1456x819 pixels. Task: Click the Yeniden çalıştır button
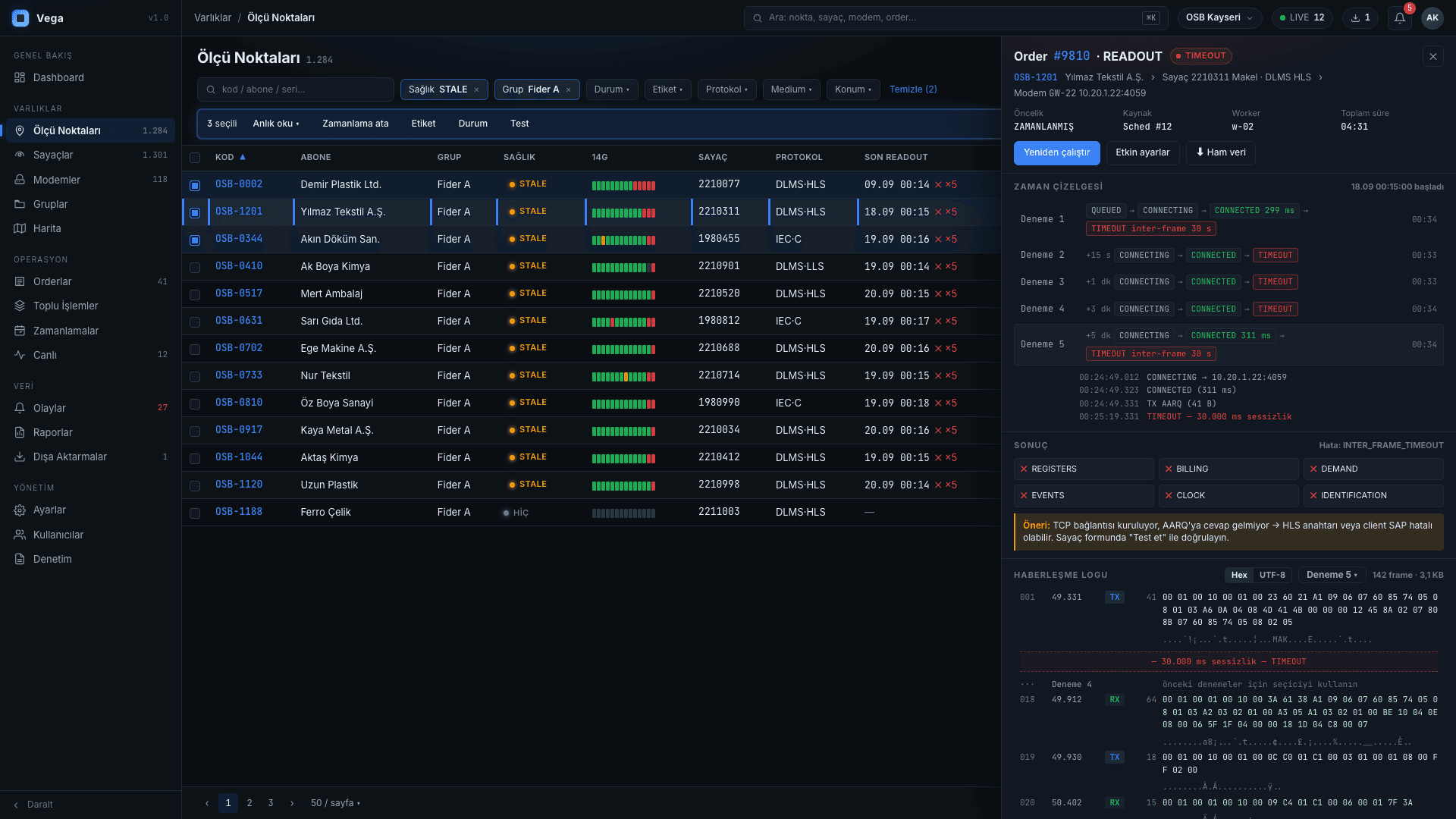tap(1056, 152)
